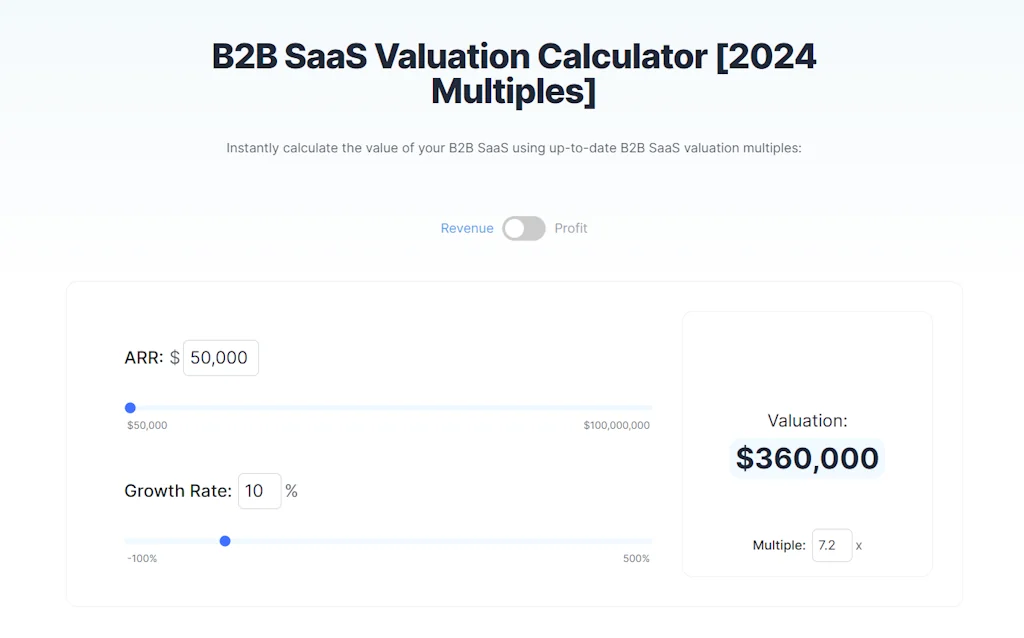The image size is (1024, 638).
Task: Click the x label beside the Multiple field
Action: (x=858, y=545)
